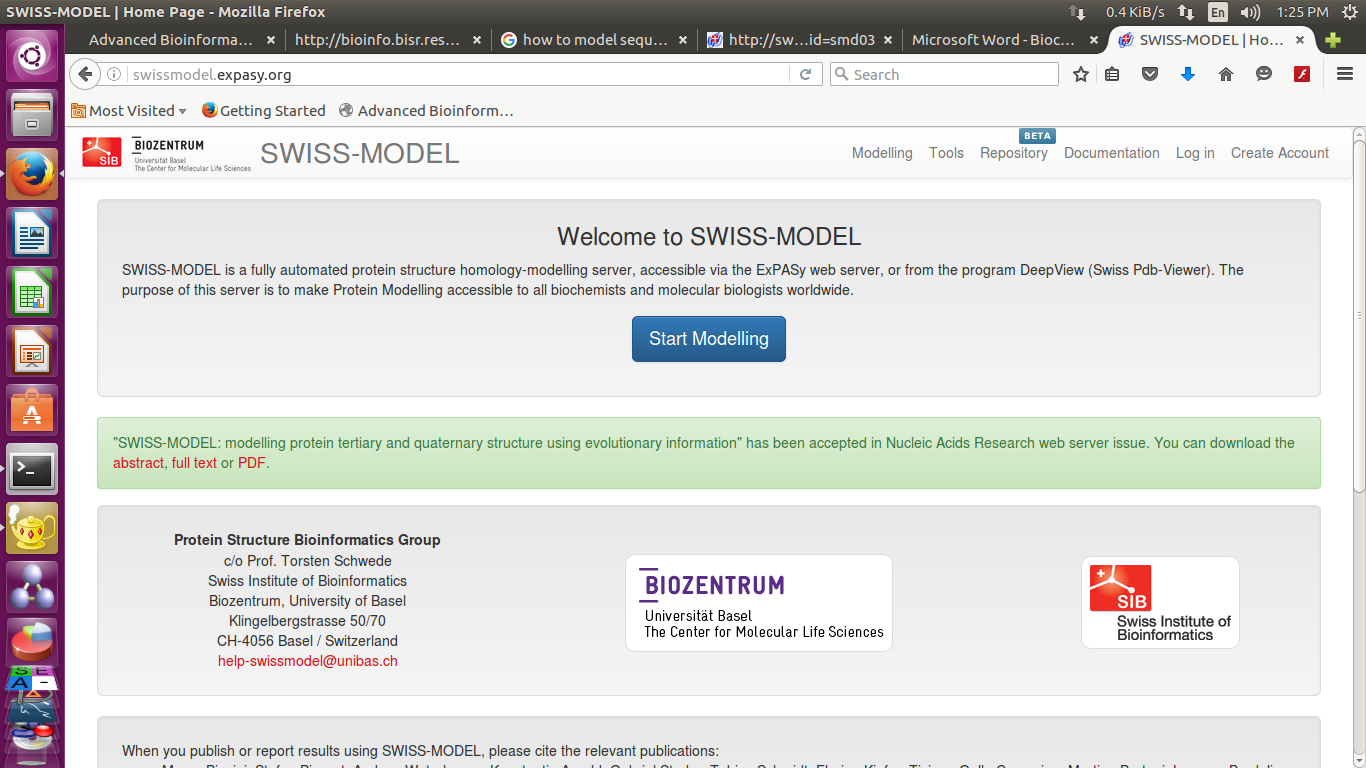
Task: Click inside the Search field in the toolbar
Action: [x=943, y=74]
